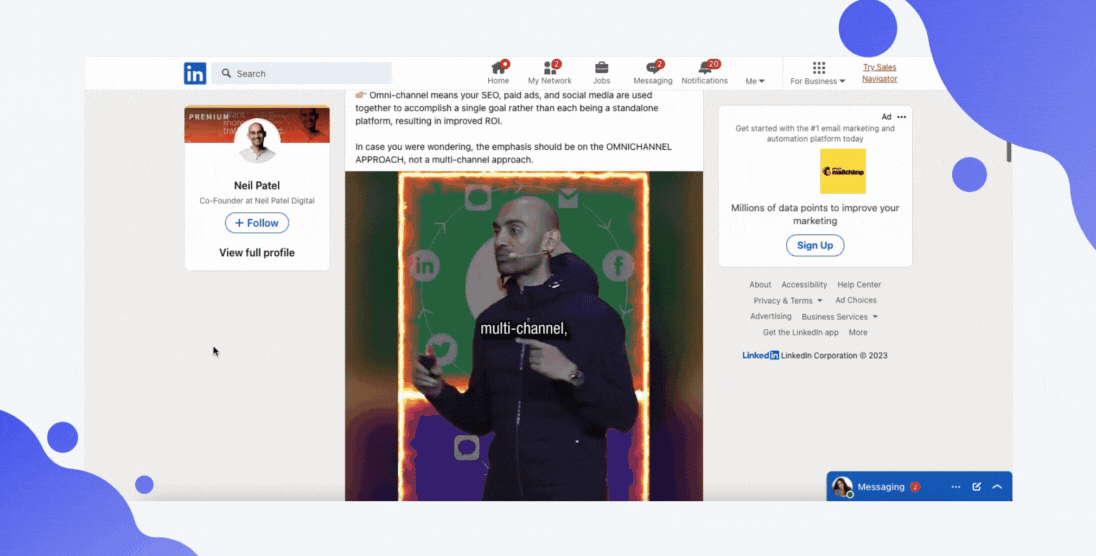The width and height of the screenshot is (1096, 556).
Task: Open the Help Center link
Action: point(859,285)
